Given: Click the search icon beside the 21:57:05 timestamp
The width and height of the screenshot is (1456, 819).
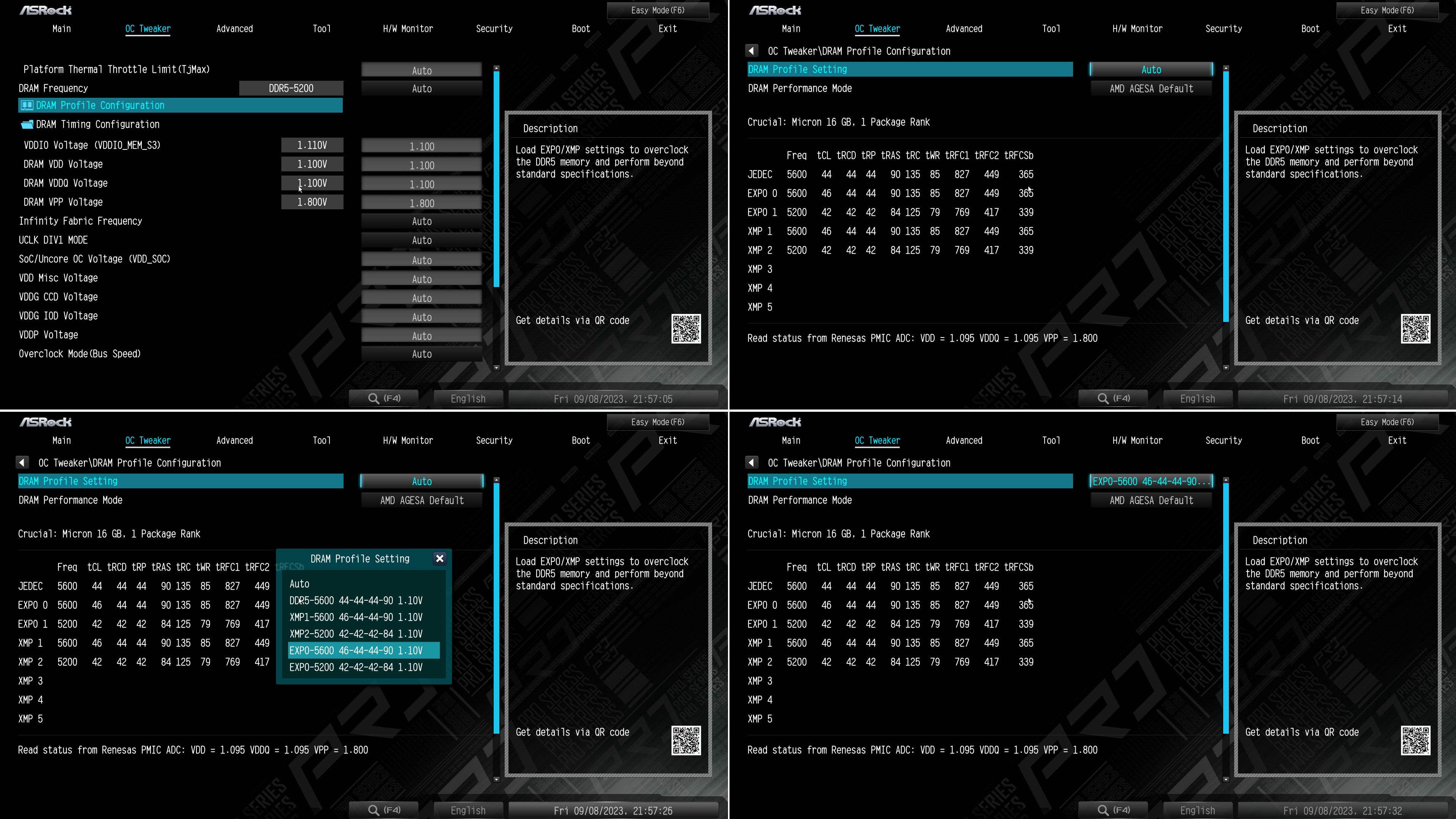Looking at the screenshot, I should [373, 399].
